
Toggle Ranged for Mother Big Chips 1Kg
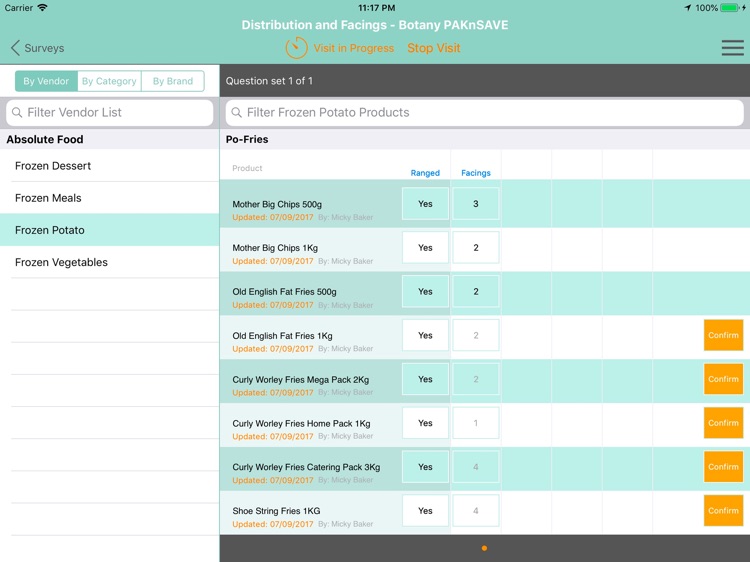pyautogui.click(x=425, y=248)
